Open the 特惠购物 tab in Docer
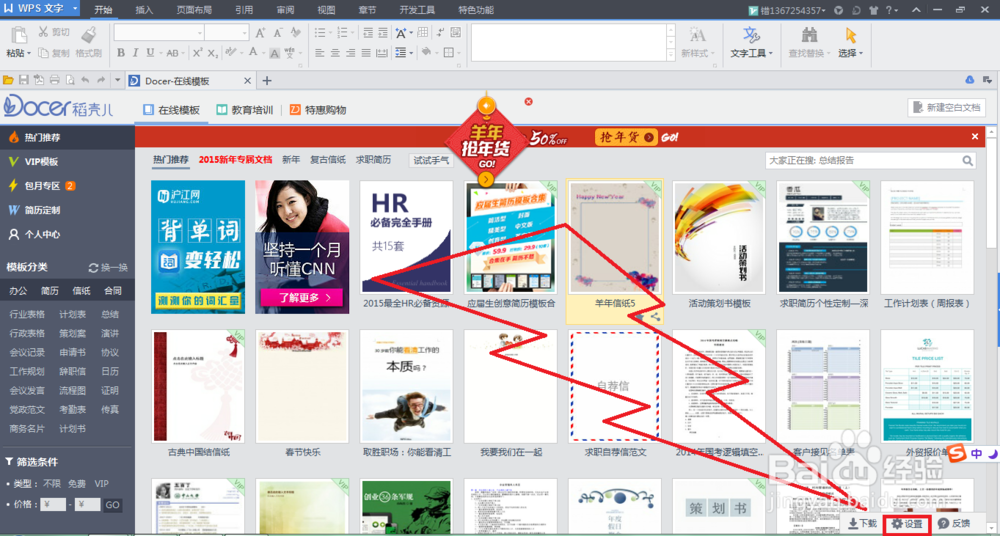This screenshot has width=1000, height=536. point(318,110)
